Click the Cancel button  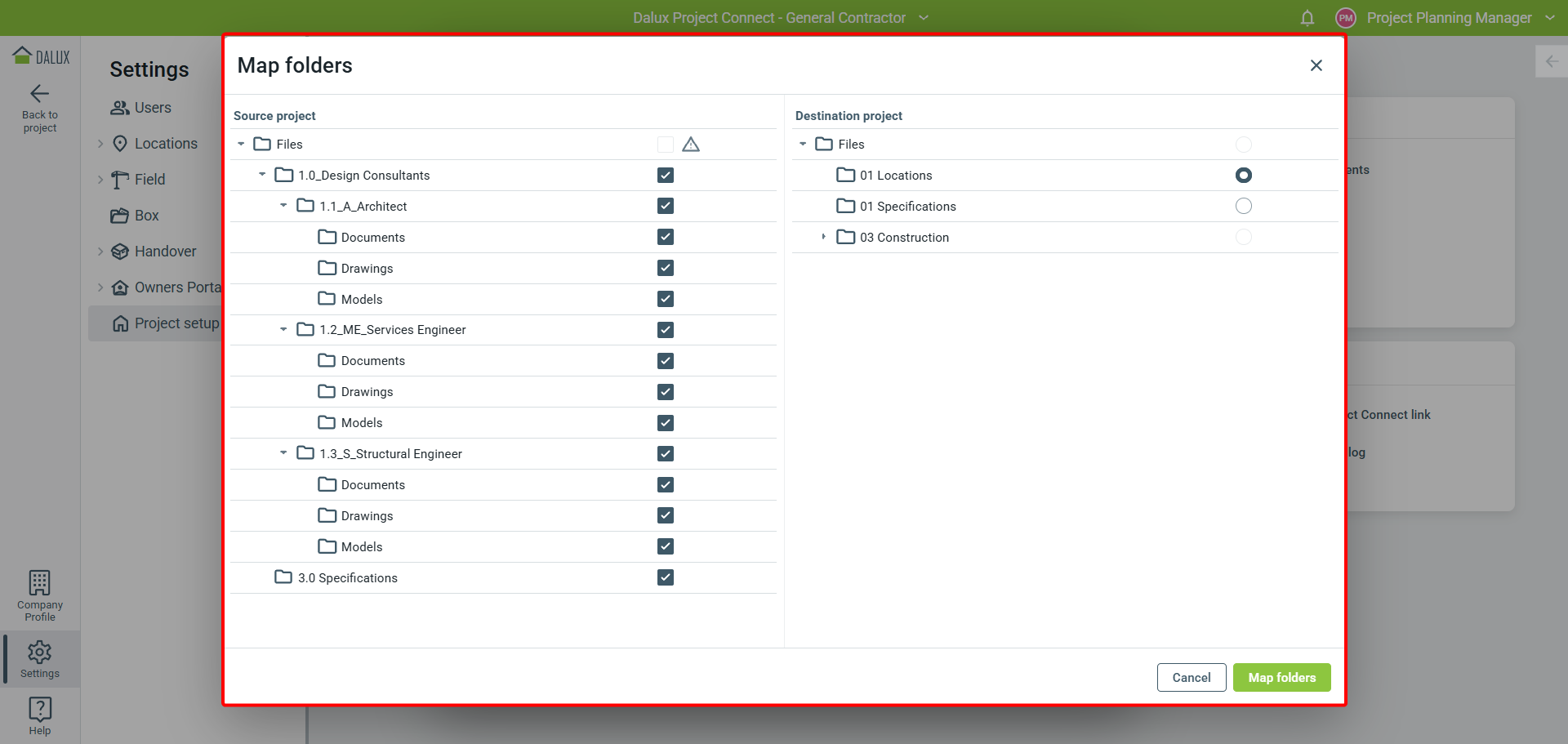(x=1191, y=678)
